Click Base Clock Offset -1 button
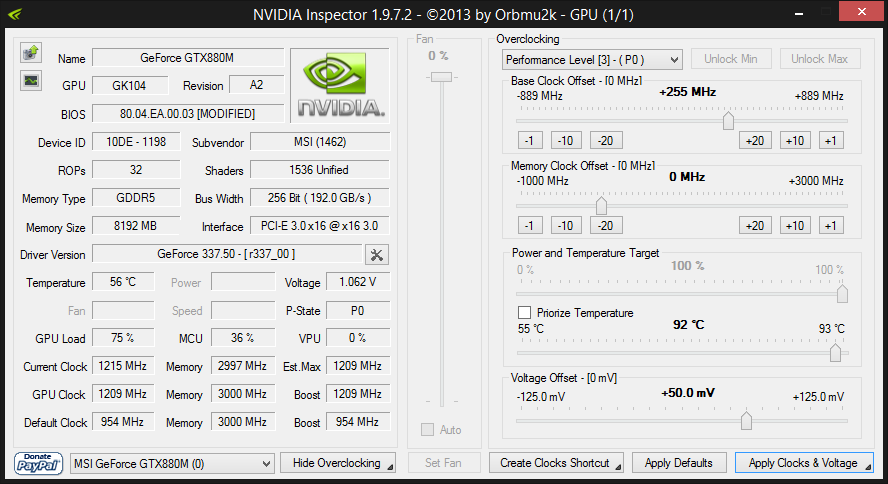The width and height of the screenshot is (888, 484). pyautogui.click(x=530, y=140)
